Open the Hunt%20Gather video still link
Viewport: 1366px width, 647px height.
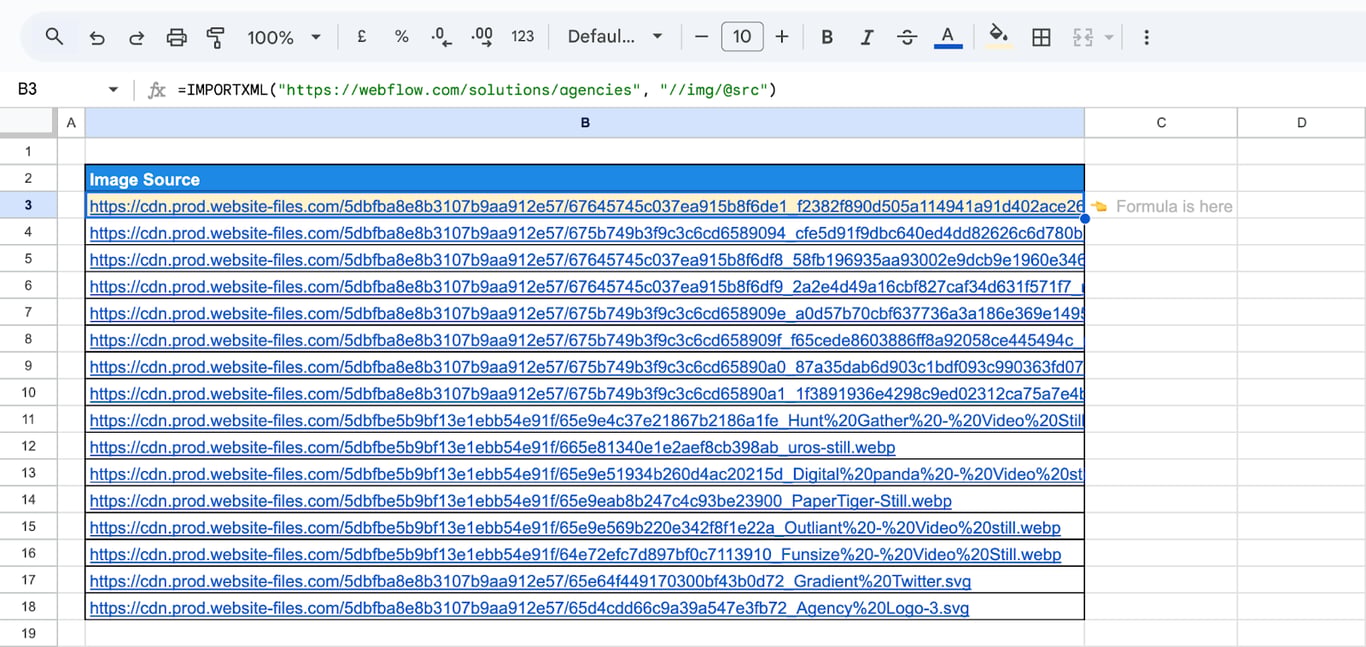[586, 421]
